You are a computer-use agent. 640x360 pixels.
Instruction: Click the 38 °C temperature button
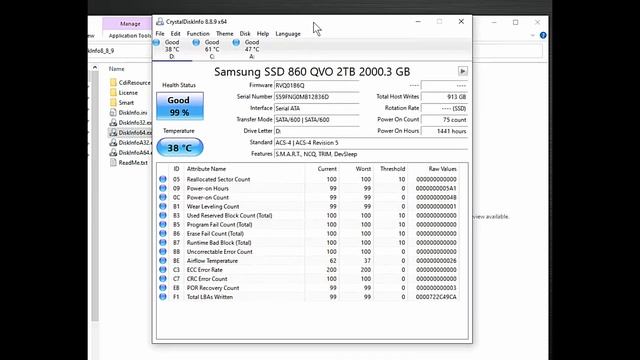[x=180, y=147]
